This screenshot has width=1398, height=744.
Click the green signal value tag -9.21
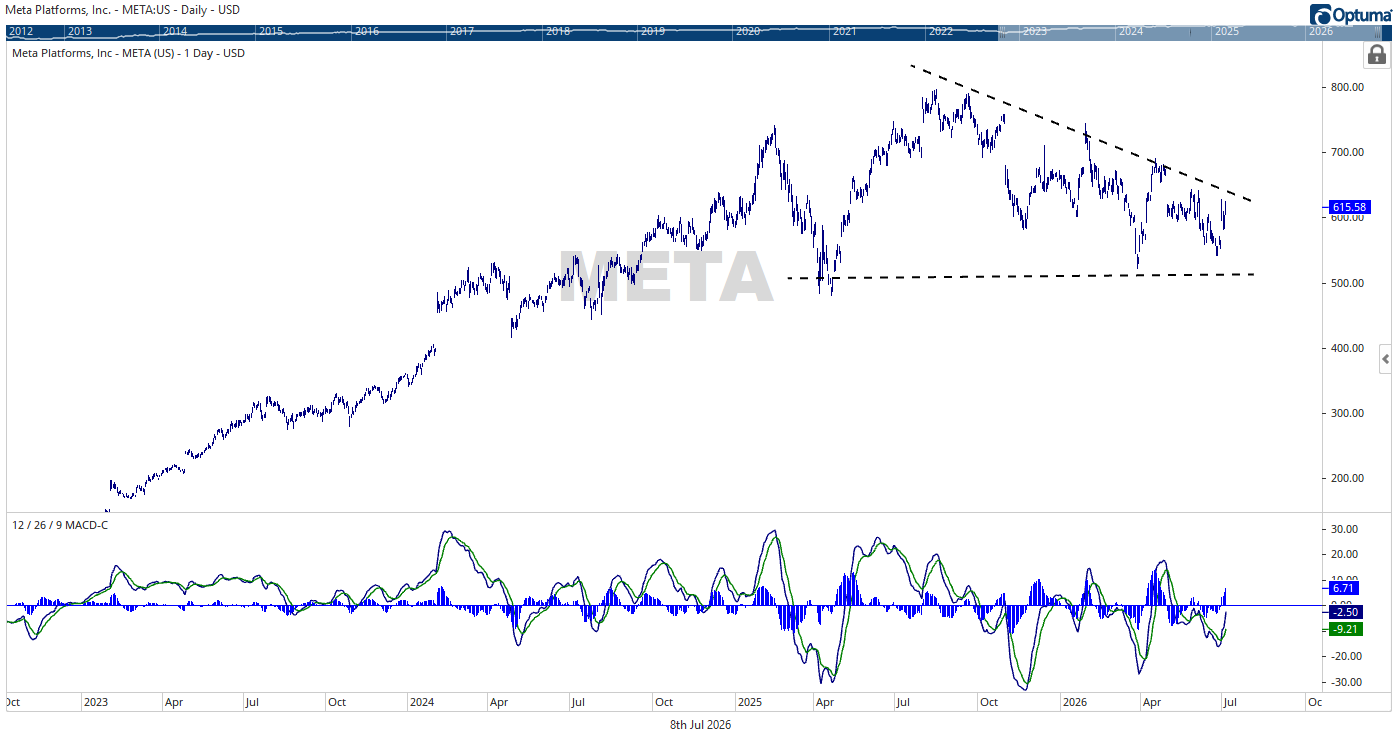pyautogui.click(x=1344, y=629)
